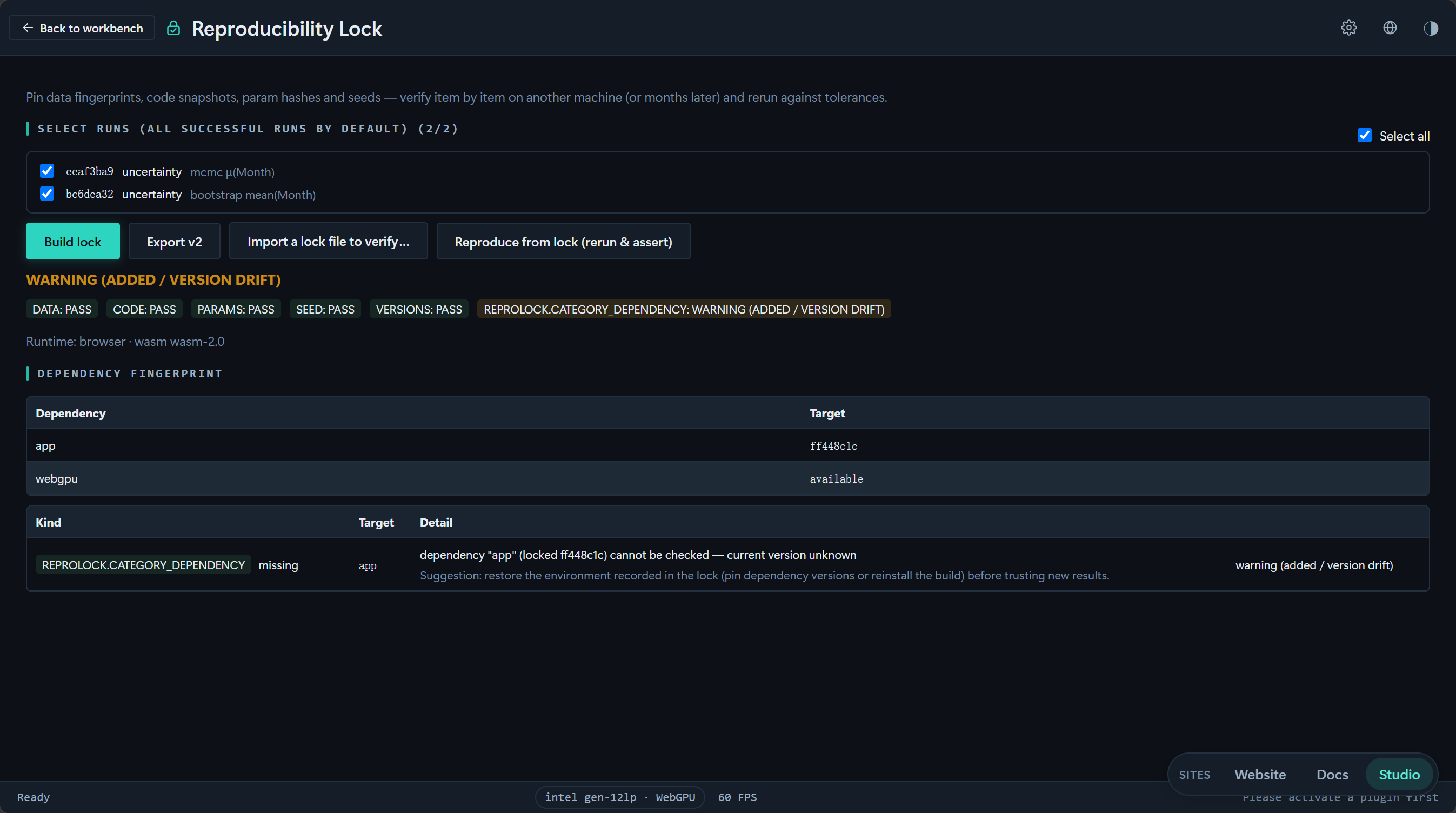Click the webgpu dependency row
The image size is (1456, 813).
[727, 478]
